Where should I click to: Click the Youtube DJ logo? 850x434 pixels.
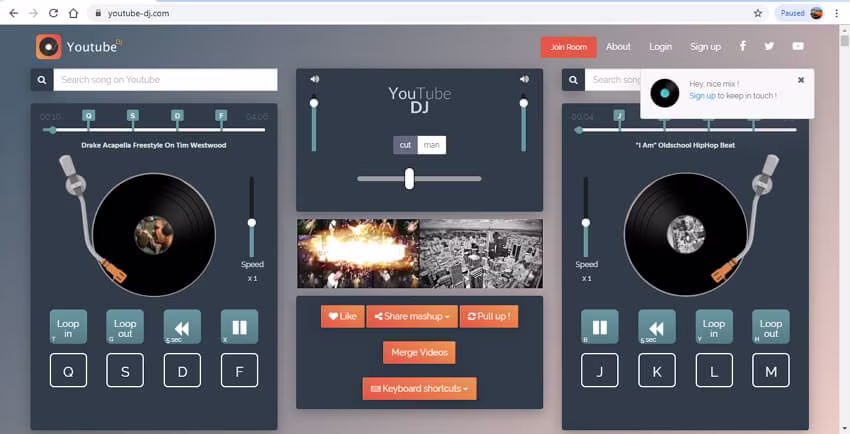79,47
